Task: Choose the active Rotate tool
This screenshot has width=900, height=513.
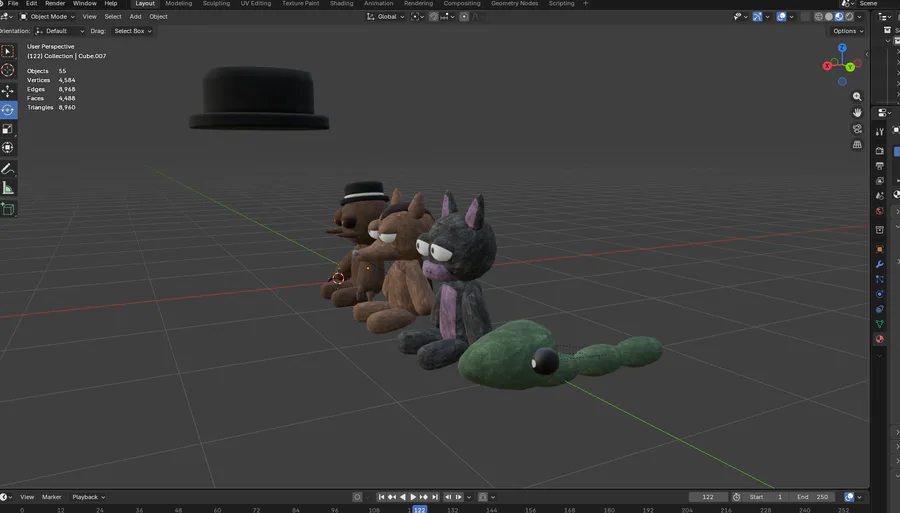Action: point(8,110)
